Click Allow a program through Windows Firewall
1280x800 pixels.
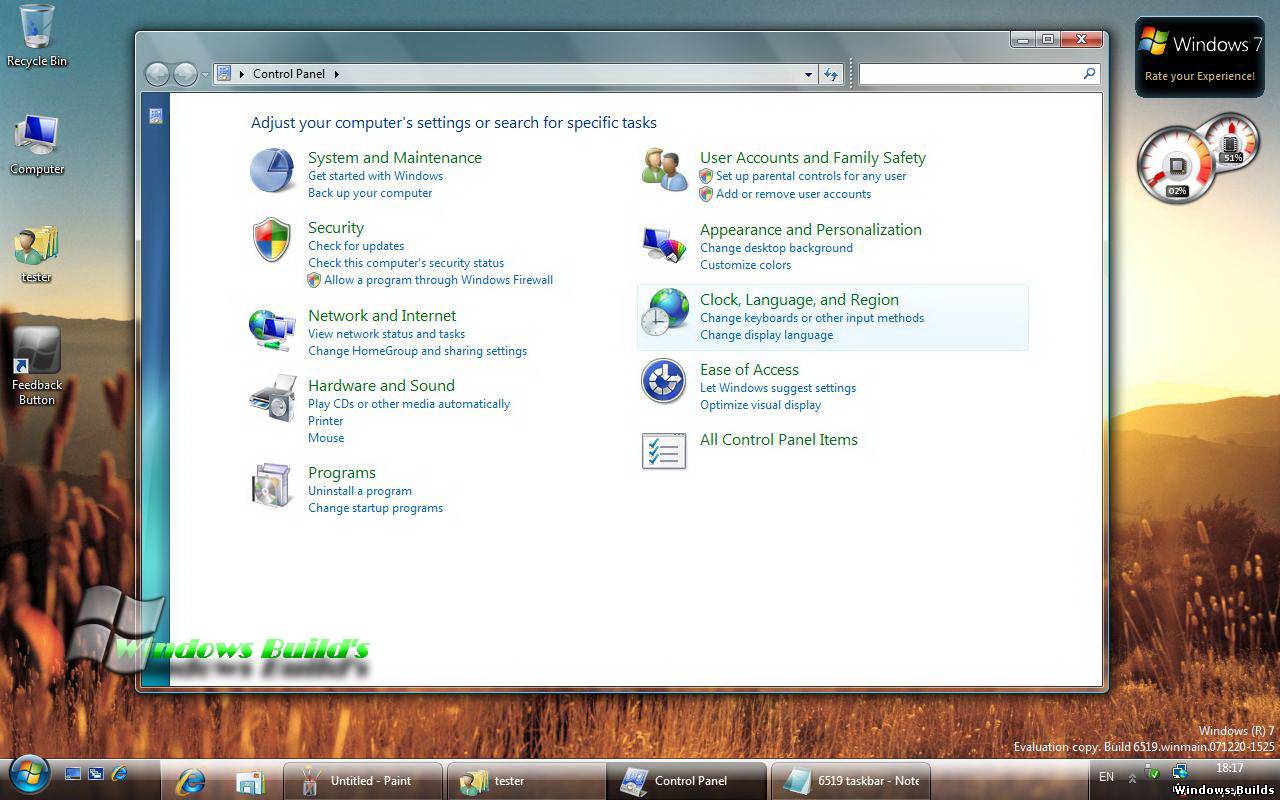(x=438, y=280)
